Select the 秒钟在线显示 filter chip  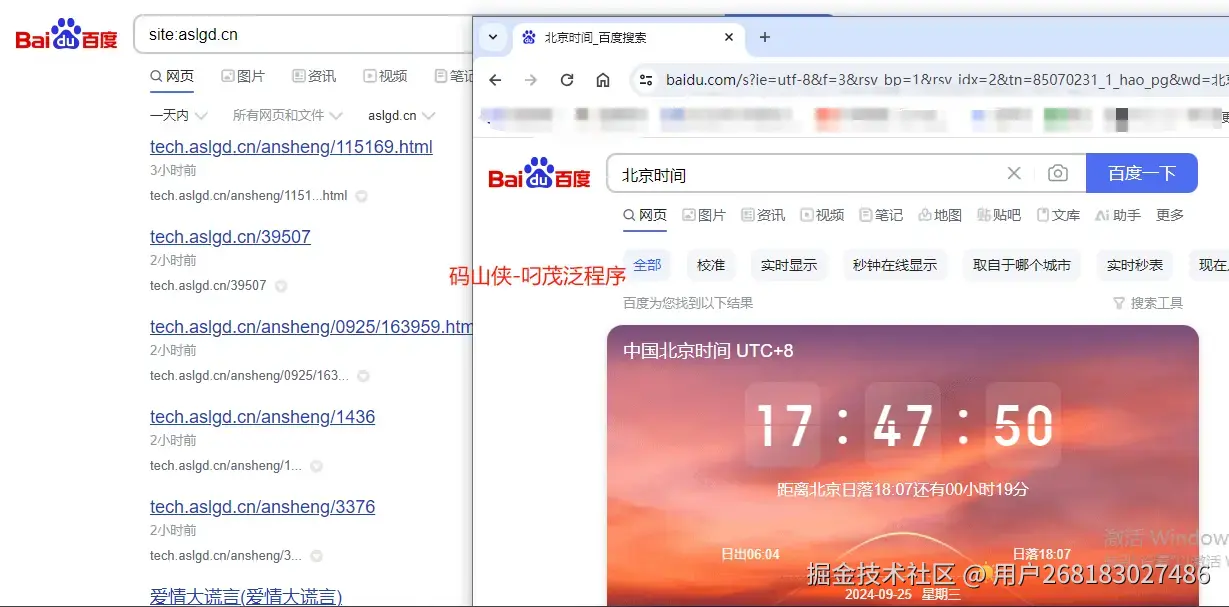pyautogui.click(x=895, y=265)
